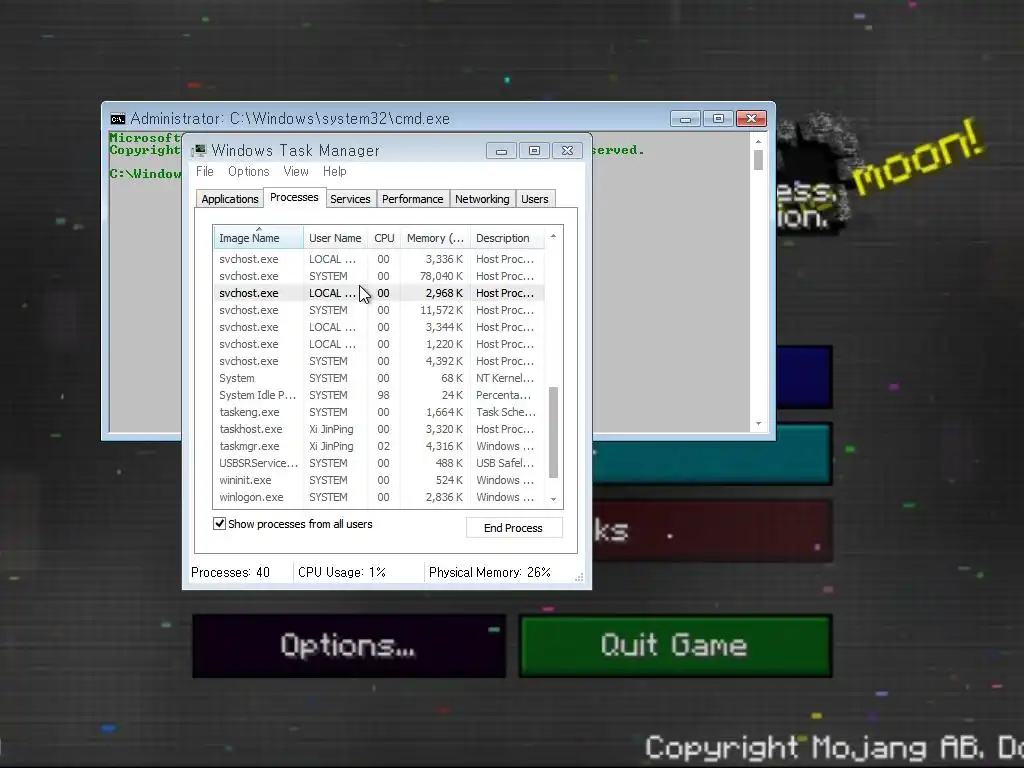Sort processes by Image Name column header
Viewport: 1024px width, 768px height.
(x=258, y=238)
